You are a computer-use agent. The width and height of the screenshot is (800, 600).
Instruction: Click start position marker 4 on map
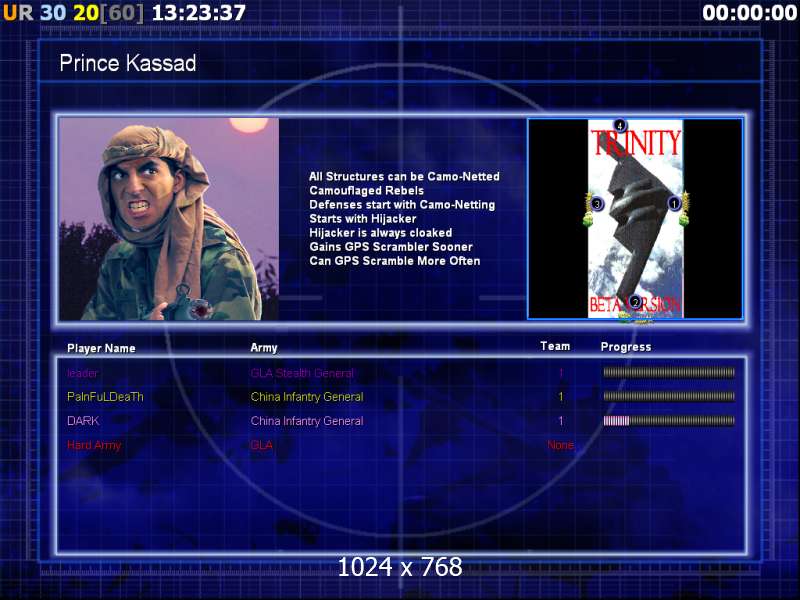pos(620,126)
